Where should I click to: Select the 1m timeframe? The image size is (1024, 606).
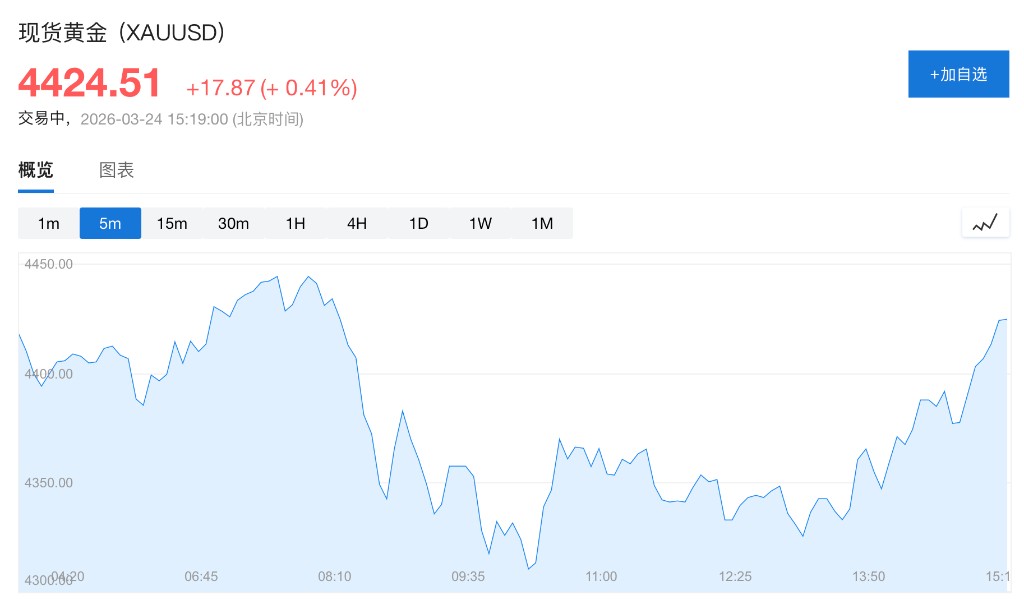pos(48,223)
